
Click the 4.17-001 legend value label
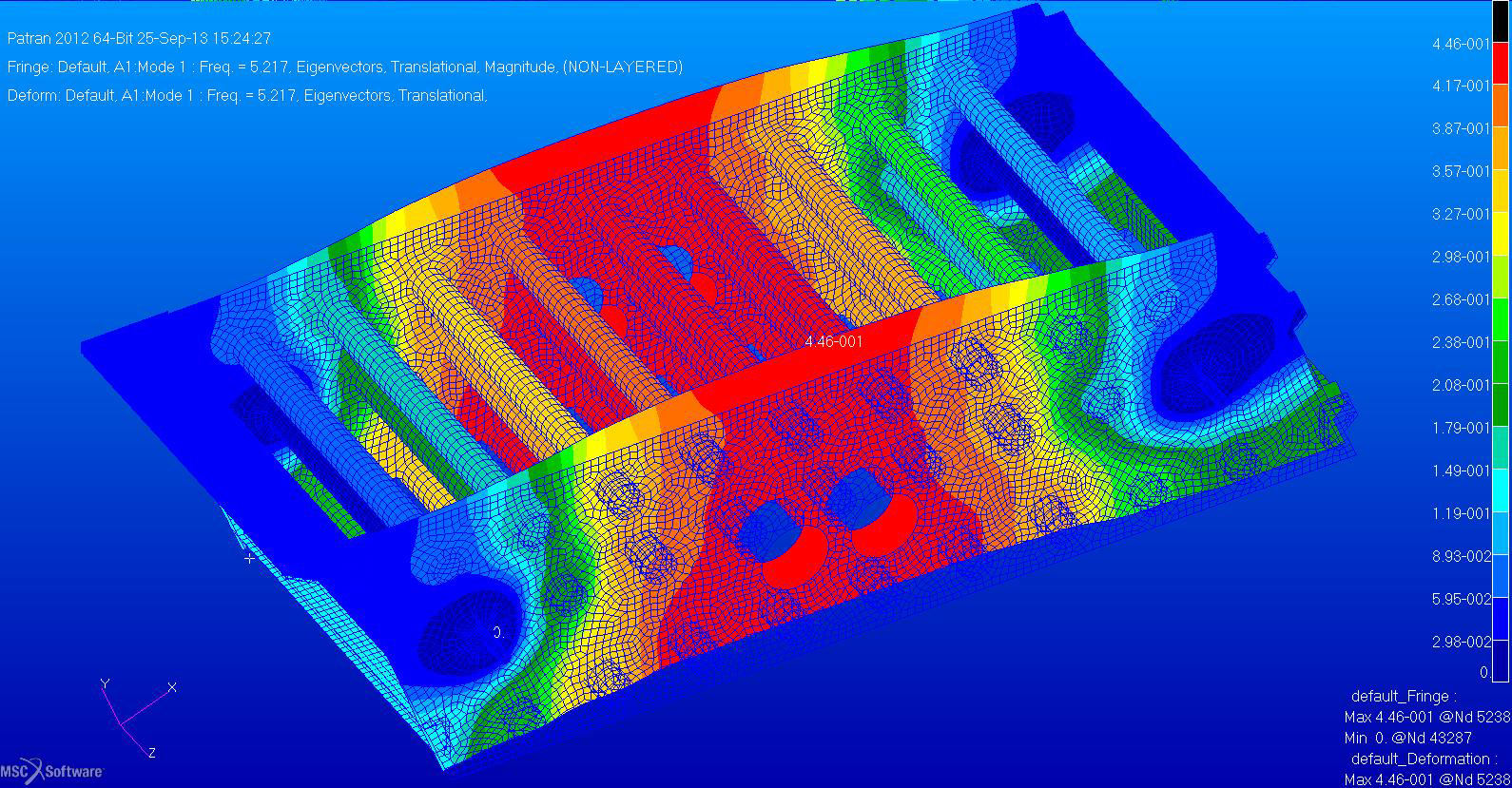[x=1461, y=86]
